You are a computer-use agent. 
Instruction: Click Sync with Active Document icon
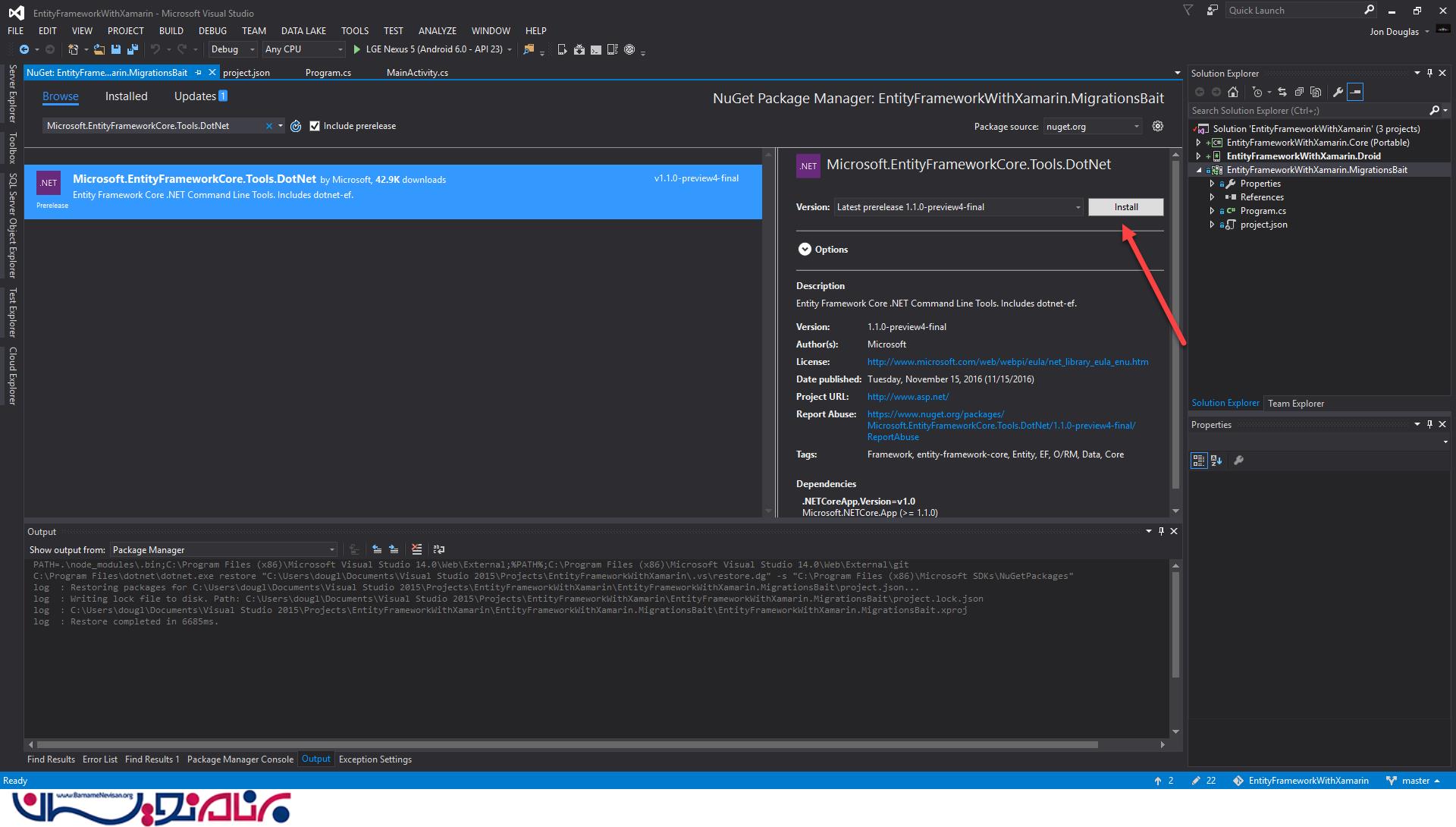[x=1282, y=92]
